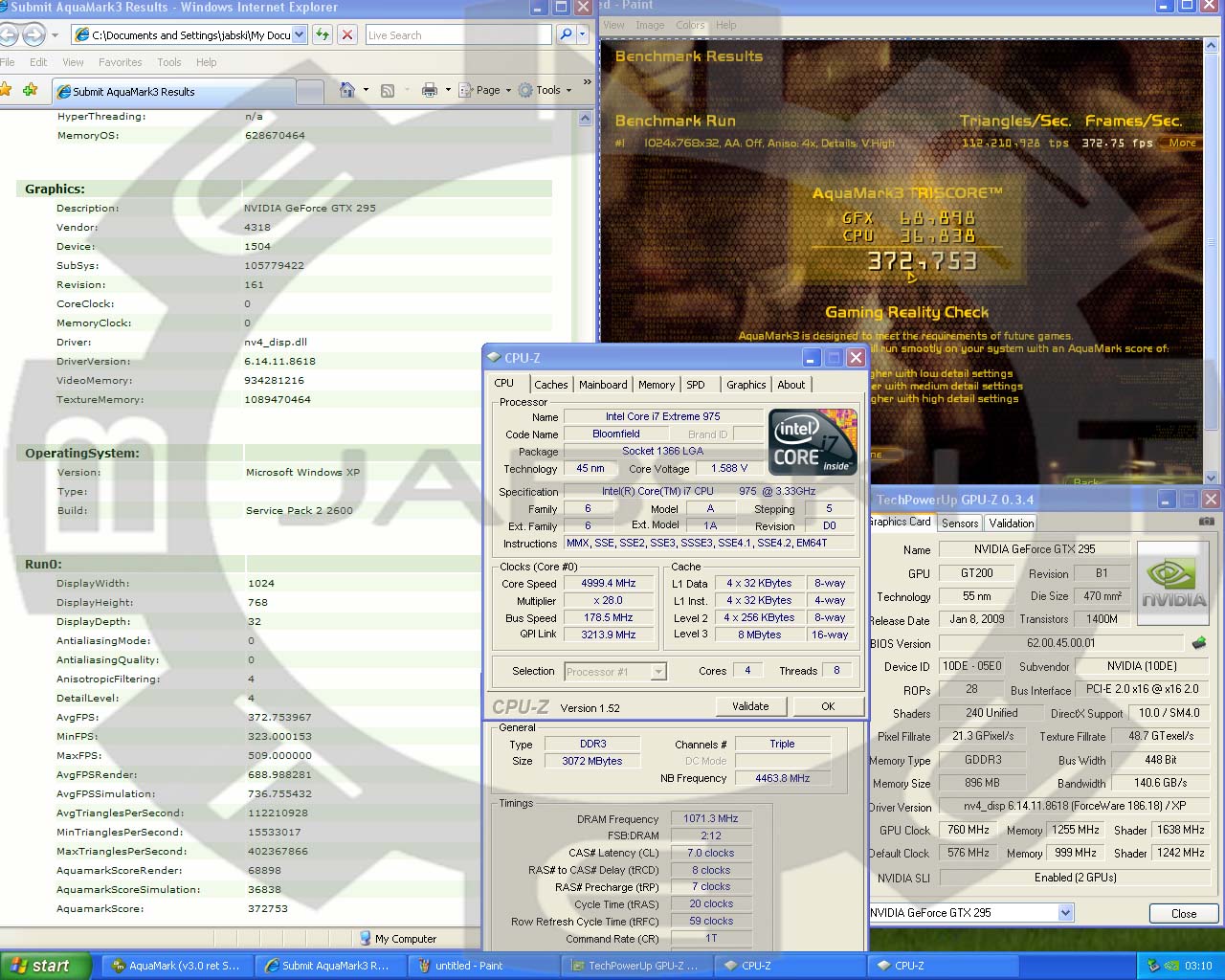This screenshot has width=1225, height=980.
Task: Switch to the Memory tab in CPU-Z
Action: [x=657, y=385]
